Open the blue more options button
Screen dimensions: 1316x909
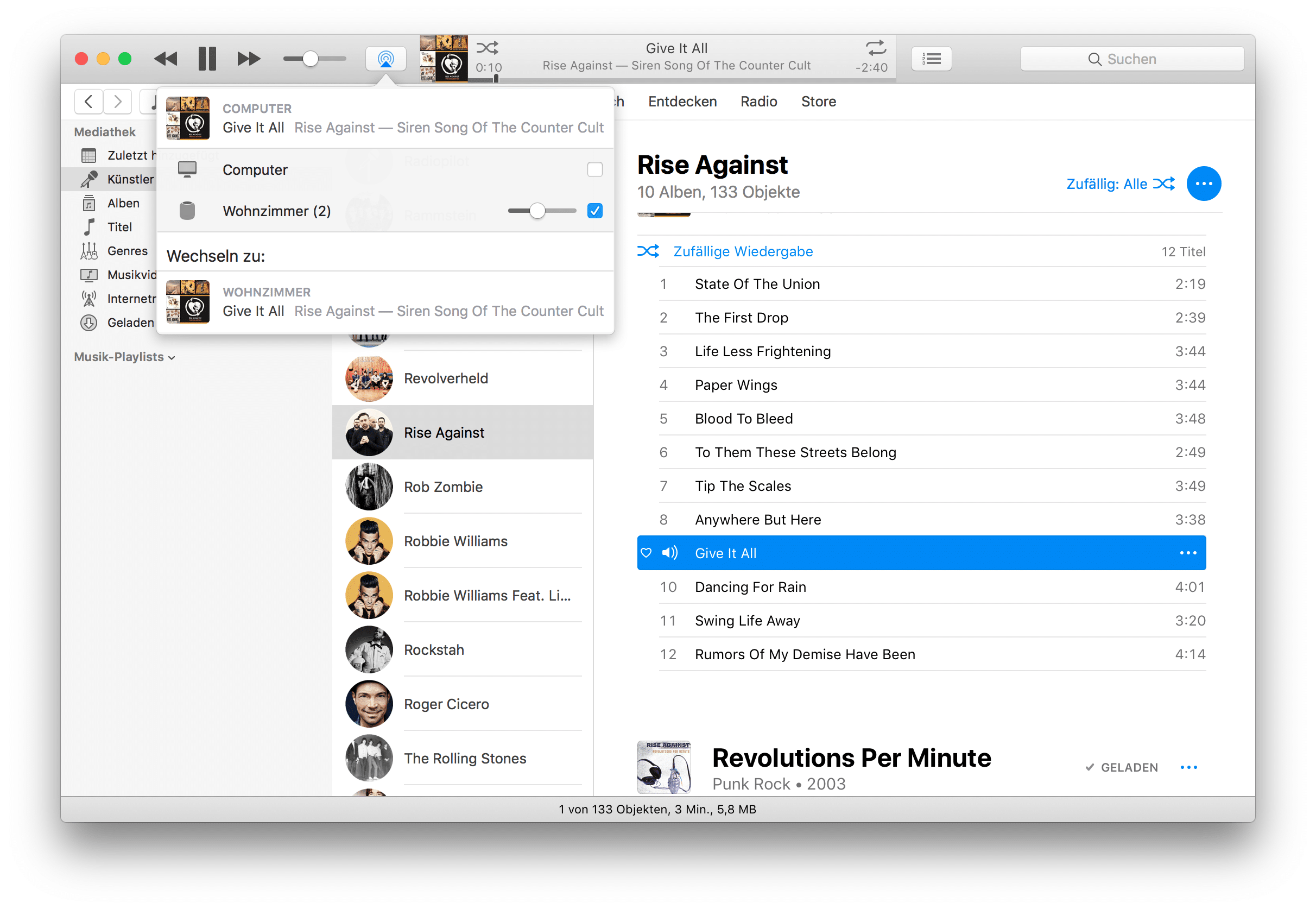[1203, 184]
